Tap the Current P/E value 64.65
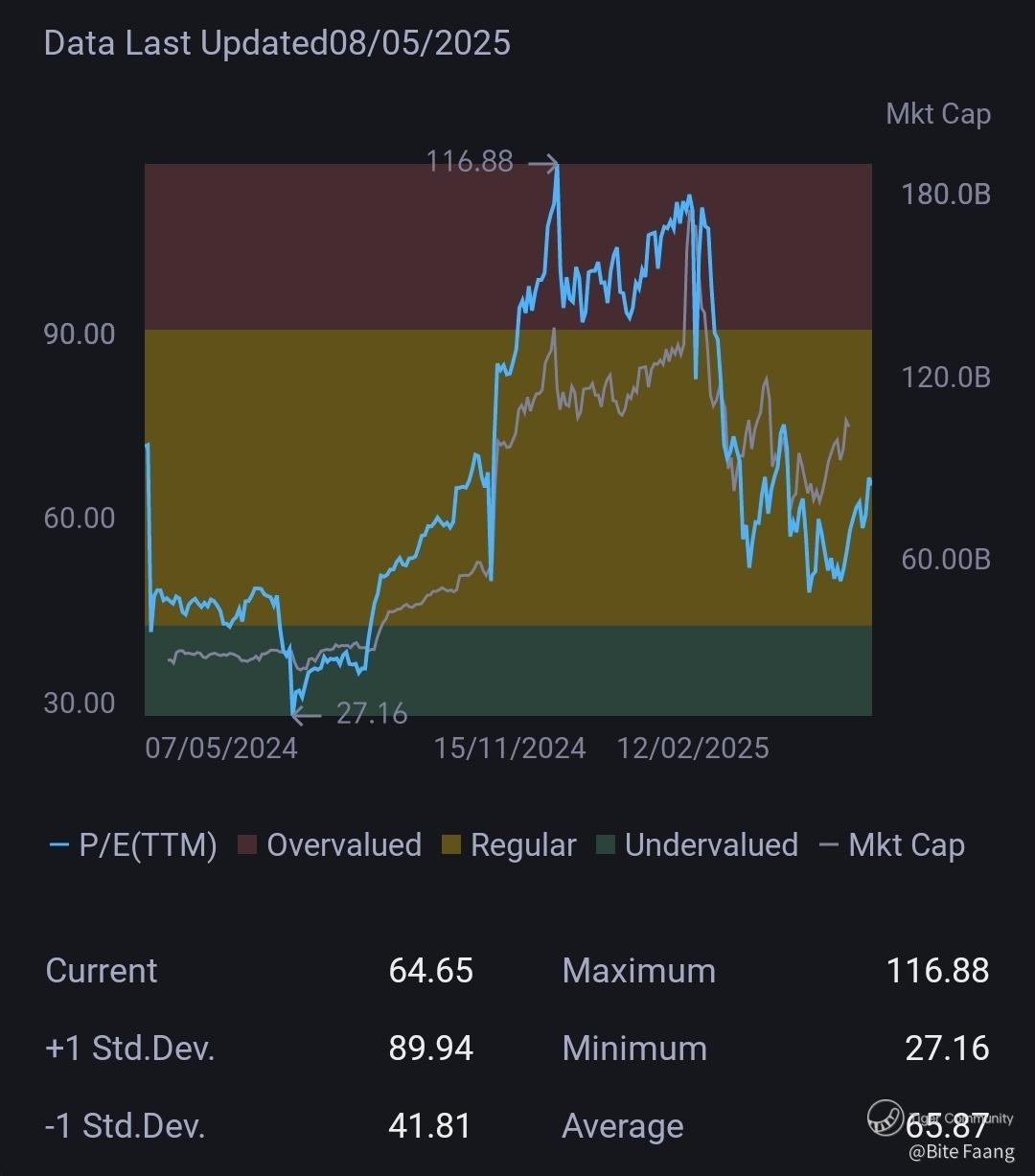Image resolution: width=1035 pixels, height=1176 pixels. 430,970
